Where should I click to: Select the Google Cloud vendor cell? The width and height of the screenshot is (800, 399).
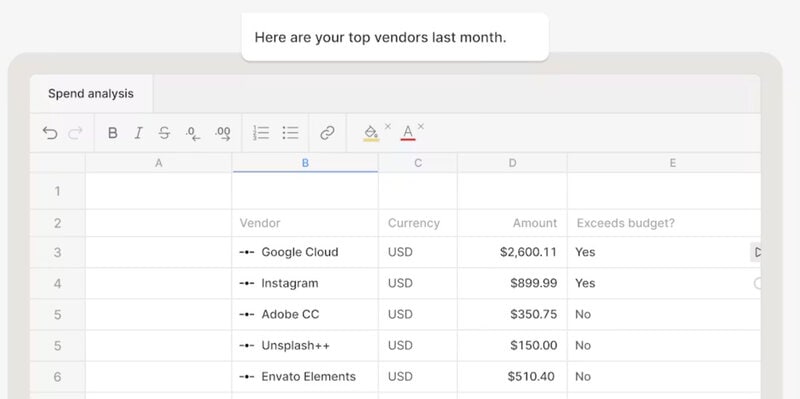tap(305, 252)
